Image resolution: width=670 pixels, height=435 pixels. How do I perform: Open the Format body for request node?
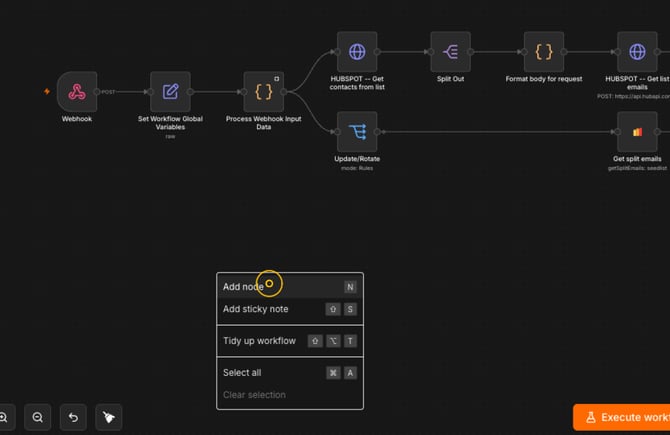tap(544, 52)
